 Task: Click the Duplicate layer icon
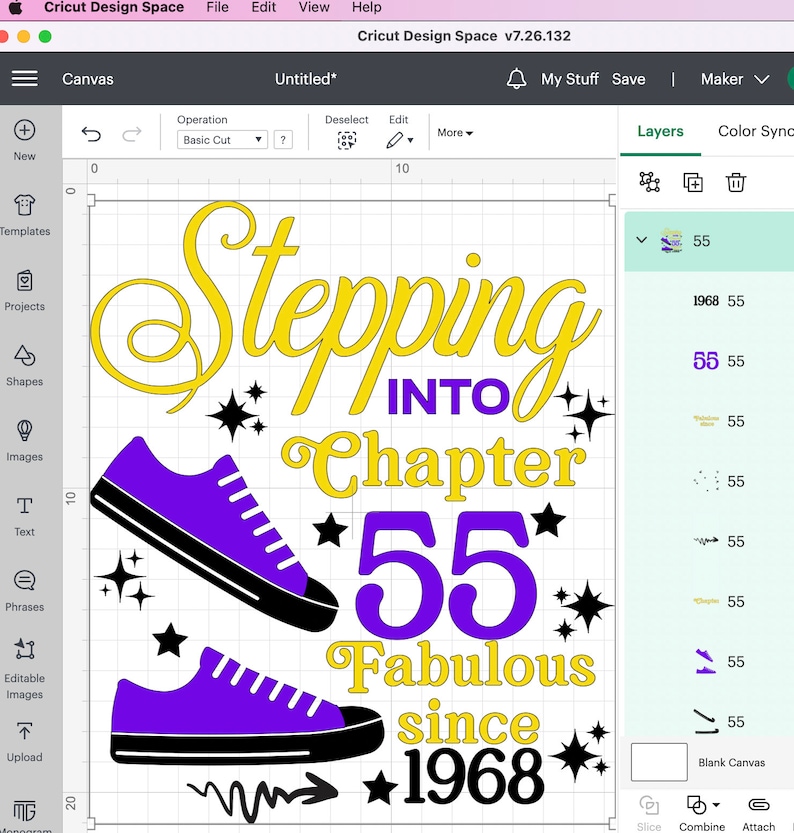point(693,182)
